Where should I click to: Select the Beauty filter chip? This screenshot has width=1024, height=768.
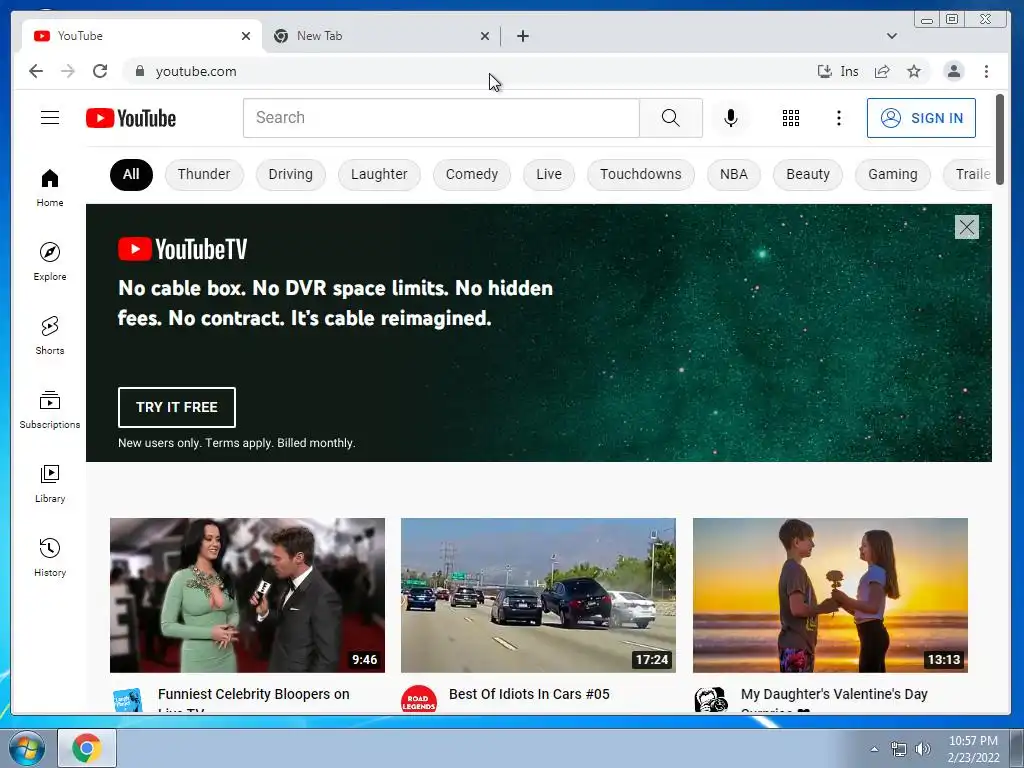[808, 174]
